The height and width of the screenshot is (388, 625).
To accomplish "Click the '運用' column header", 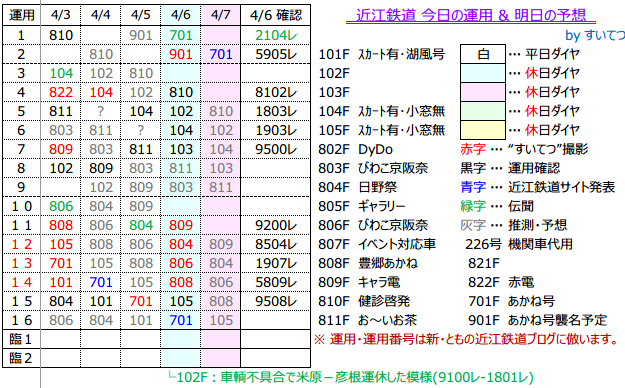I will [22, 15].
